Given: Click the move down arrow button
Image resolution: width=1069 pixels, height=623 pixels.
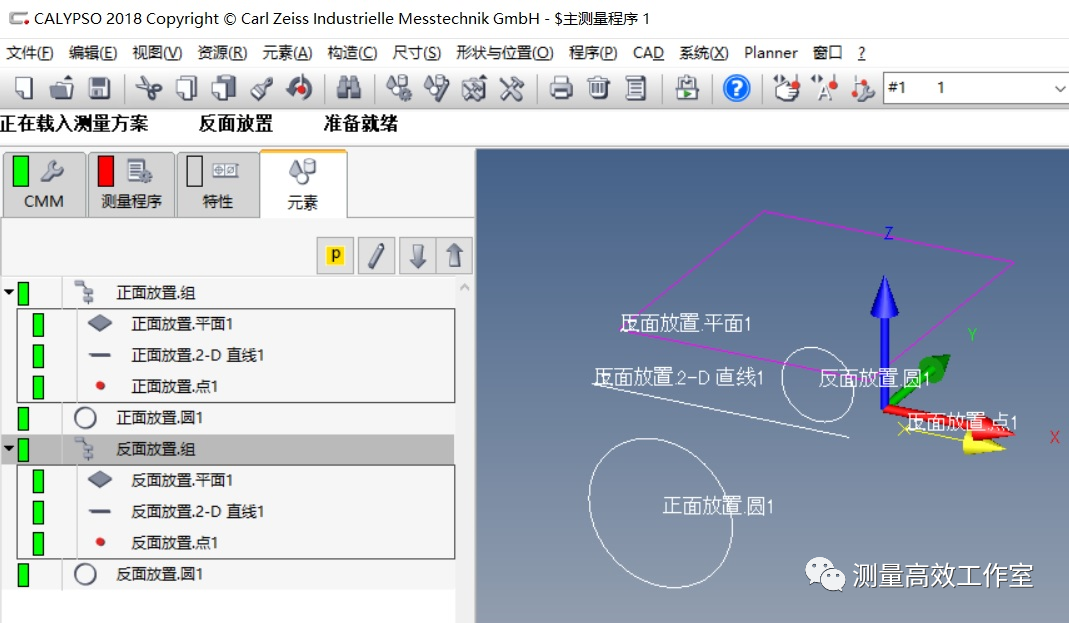Looking at the screenshot, I should [x=417, y=256].
